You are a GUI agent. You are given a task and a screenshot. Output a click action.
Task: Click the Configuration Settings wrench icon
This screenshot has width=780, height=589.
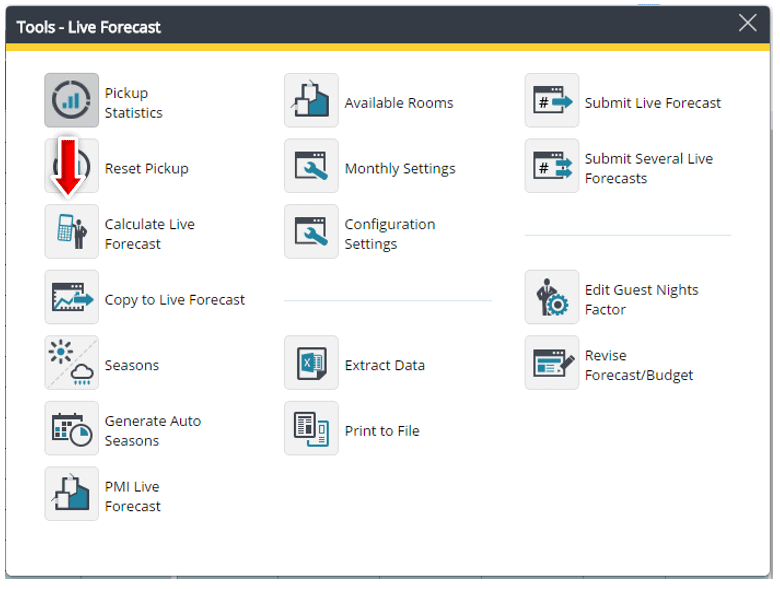click(x=311, y=232)
